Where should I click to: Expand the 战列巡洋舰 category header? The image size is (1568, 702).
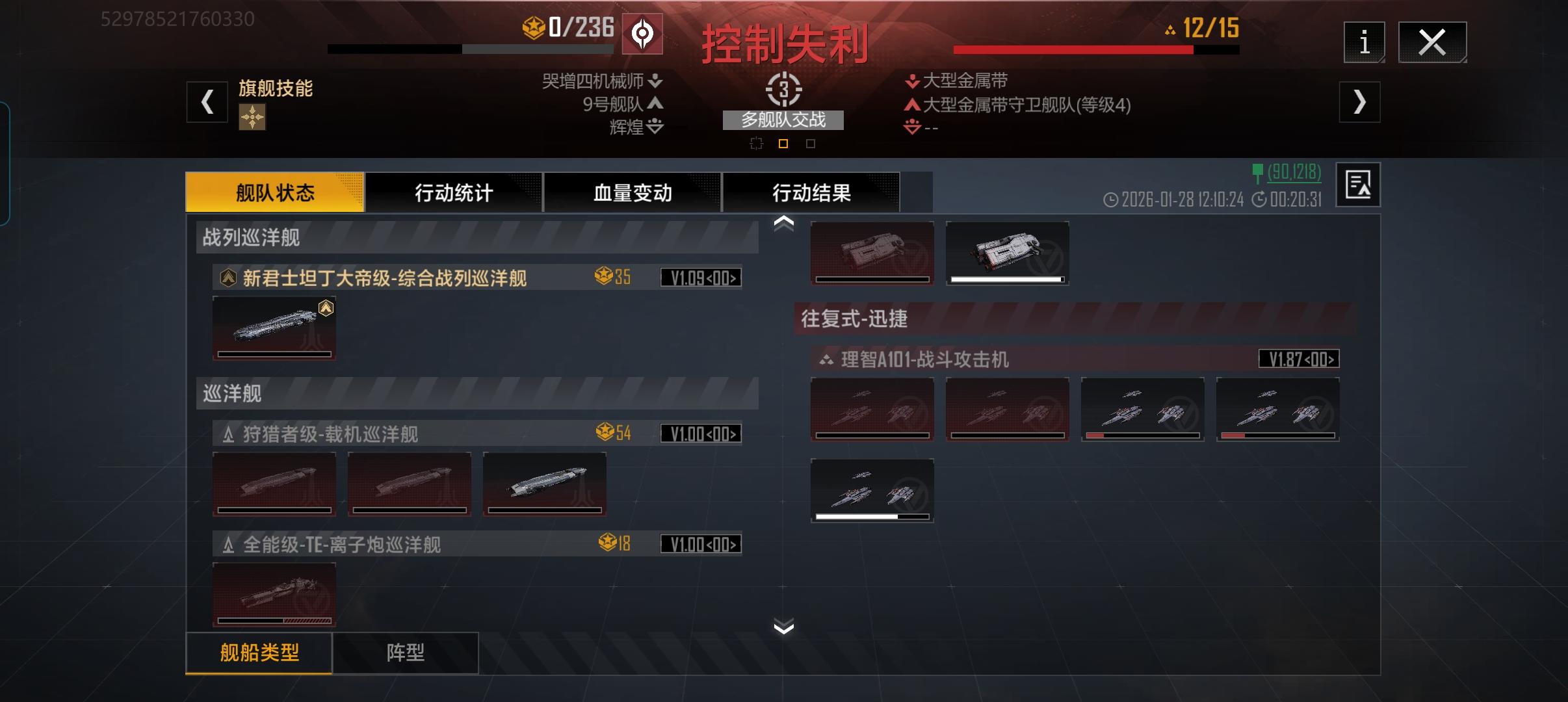pos(477,237)
